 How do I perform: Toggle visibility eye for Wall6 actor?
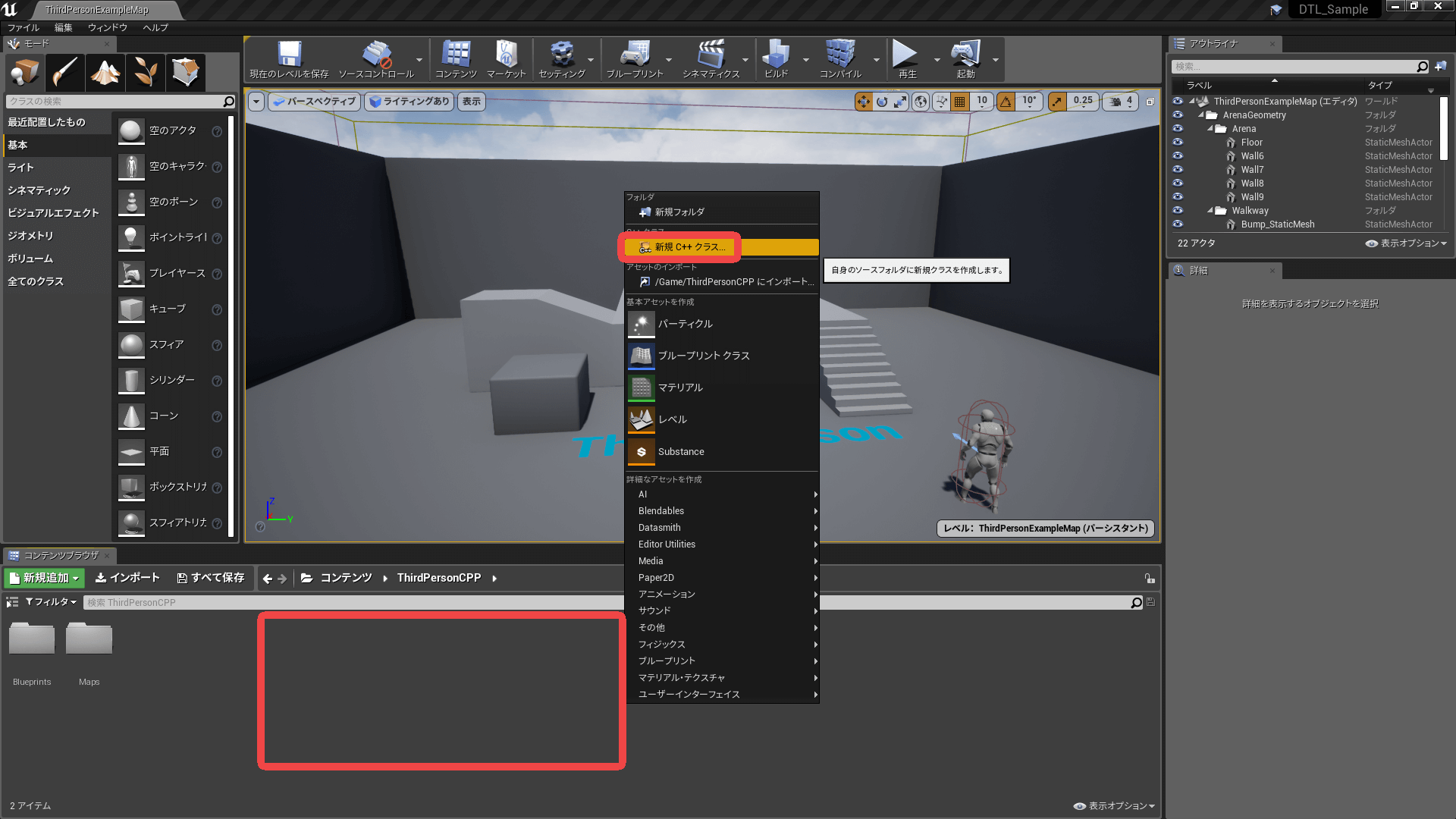1178,156
